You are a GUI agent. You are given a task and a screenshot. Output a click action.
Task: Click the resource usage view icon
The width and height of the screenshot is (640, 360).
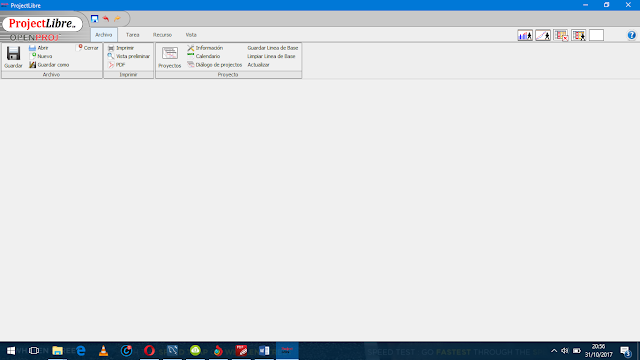click(x=579, y=36)
